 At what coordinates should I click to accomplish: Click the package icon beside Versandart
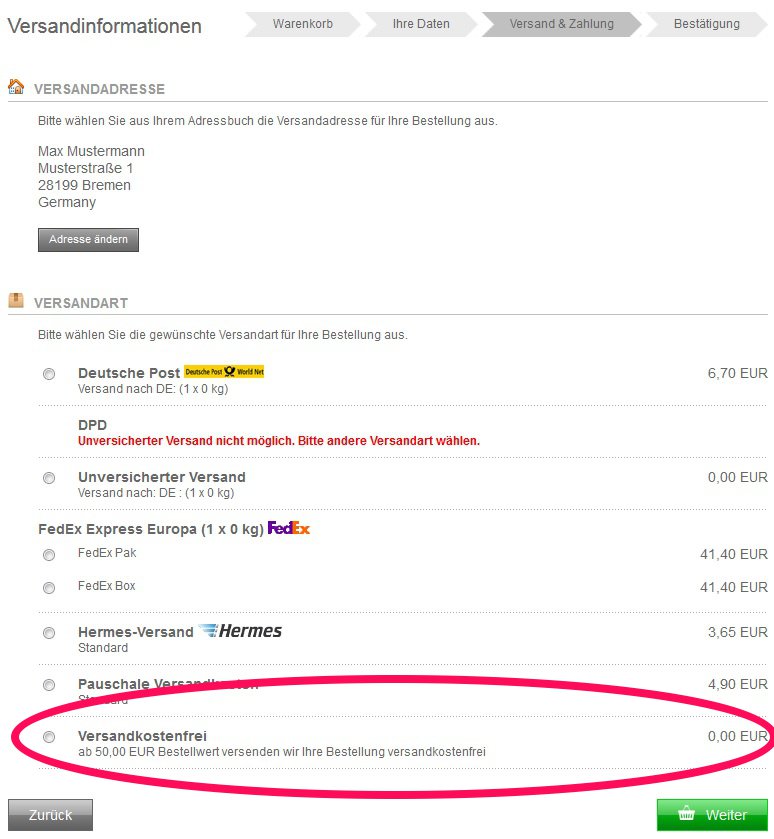click(x=16, y=300)
